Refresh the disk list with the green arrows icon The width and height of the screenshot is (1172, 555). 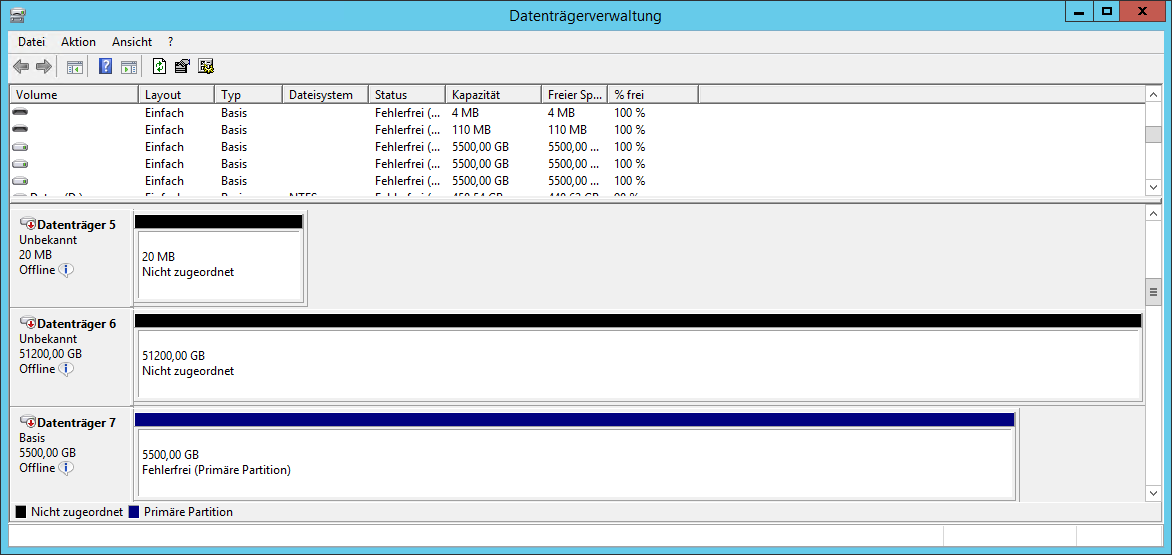point(159,67)
